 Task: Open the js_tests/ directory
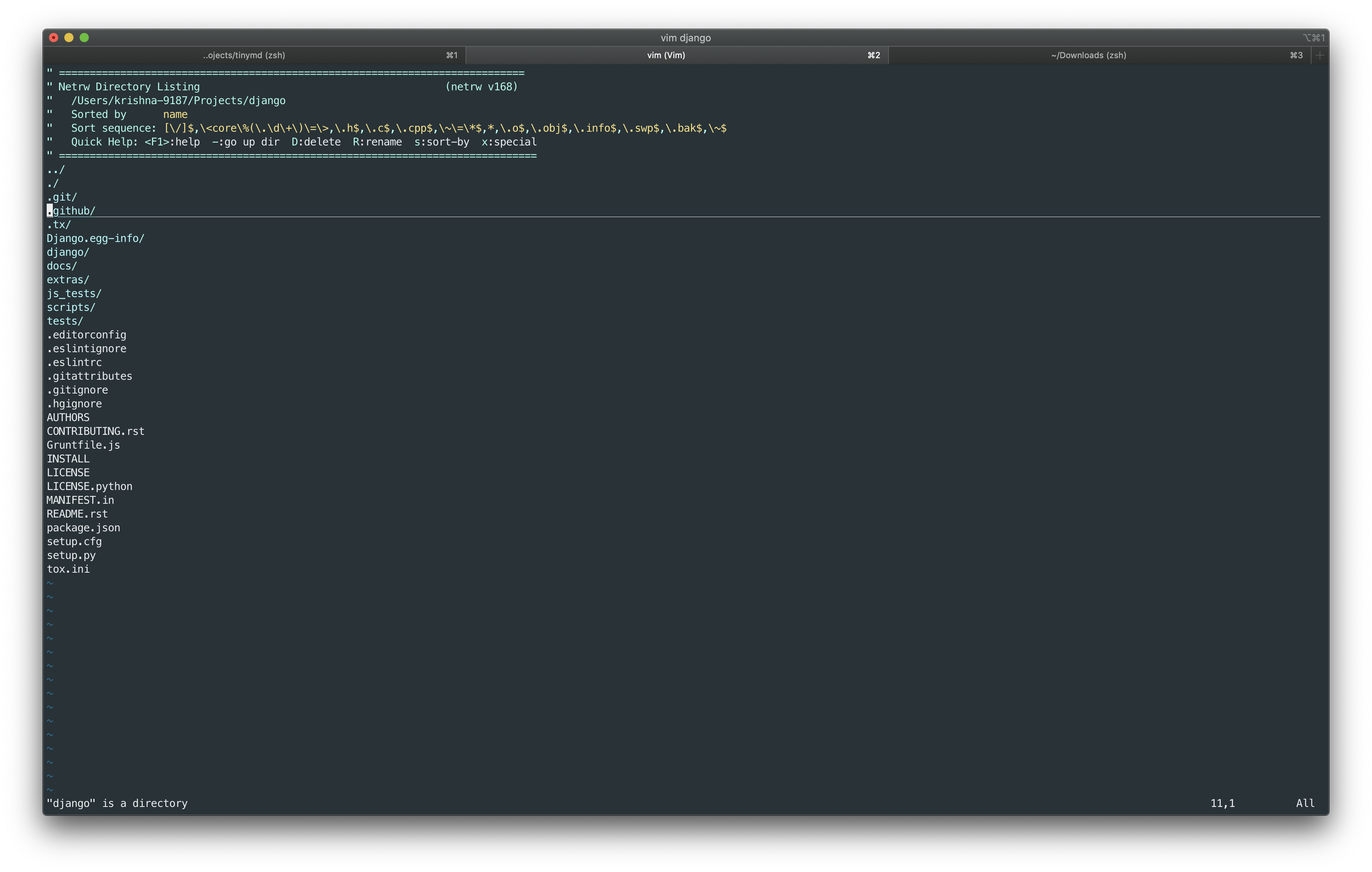pos(74,293)
